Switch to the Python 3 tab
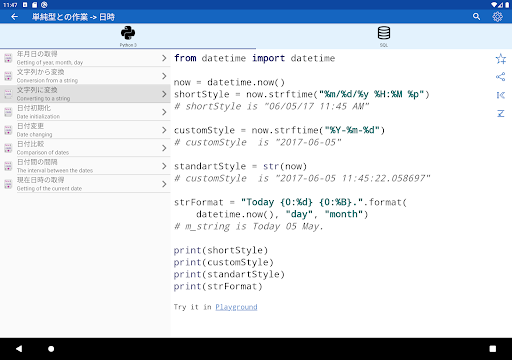This screenshot has width=512, height=360. 128,36
